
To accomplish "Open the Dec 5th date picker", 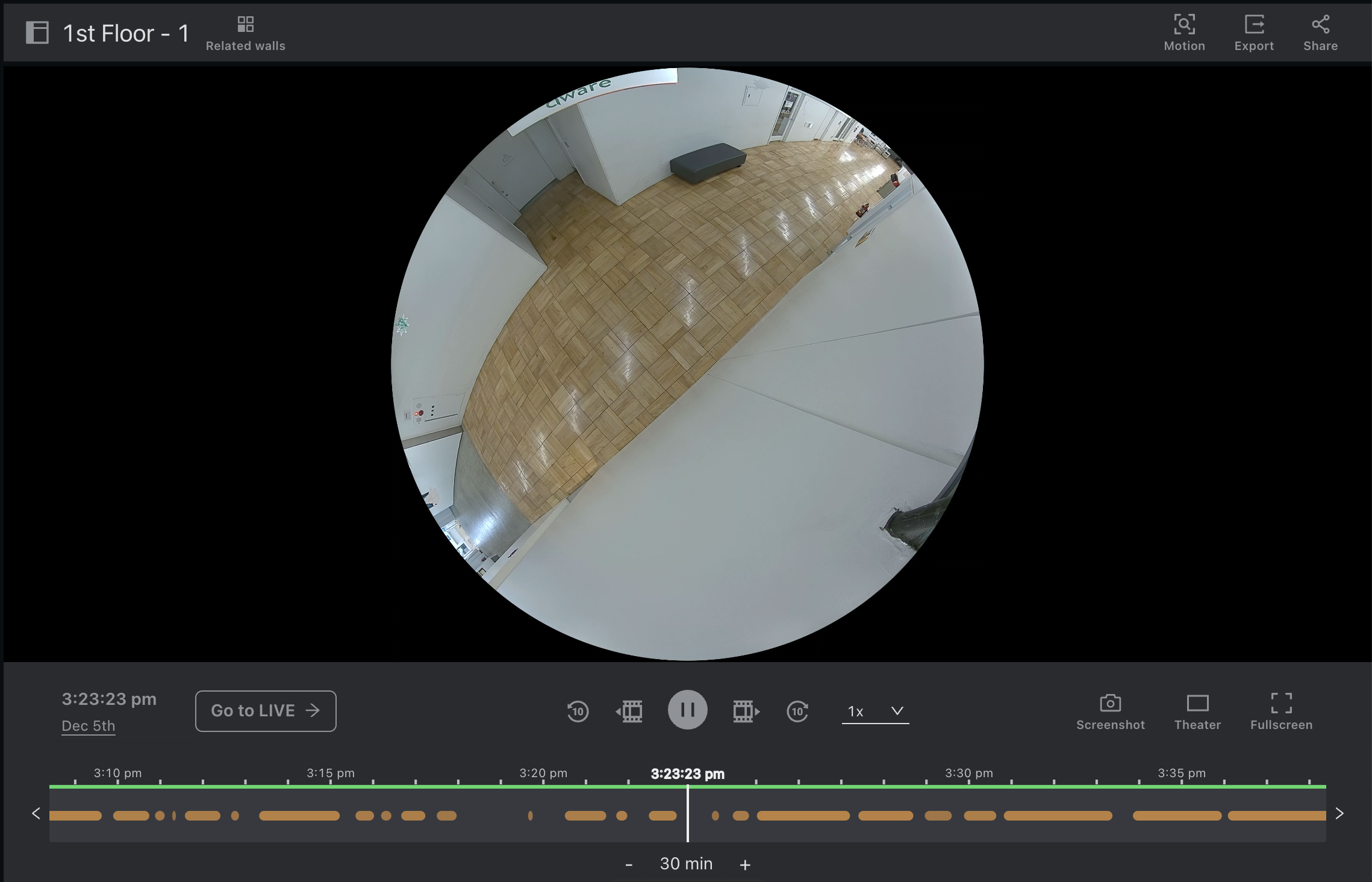I will click(x=89, y=726).
